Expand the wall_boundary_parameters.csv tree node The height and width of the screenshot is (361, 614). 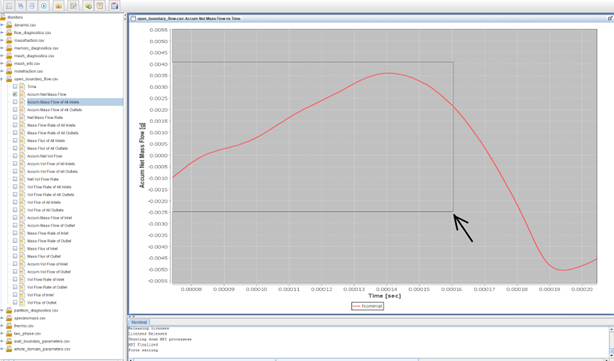(x=2, y=341)
